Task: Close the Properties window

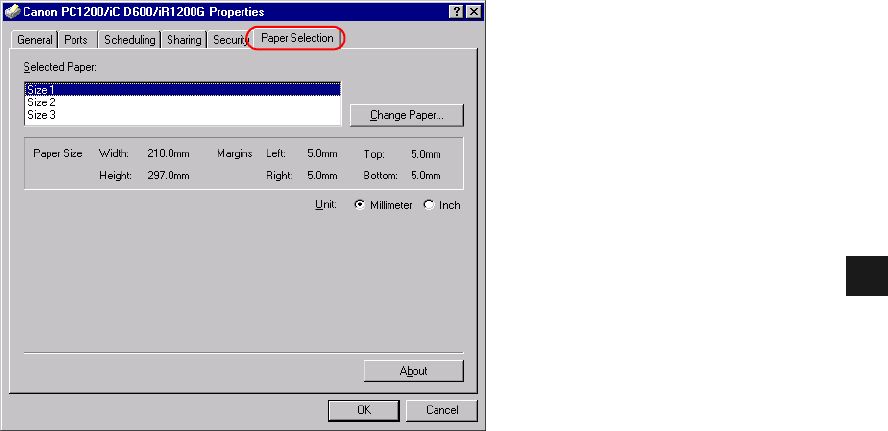Action: (x=473, y=12)
